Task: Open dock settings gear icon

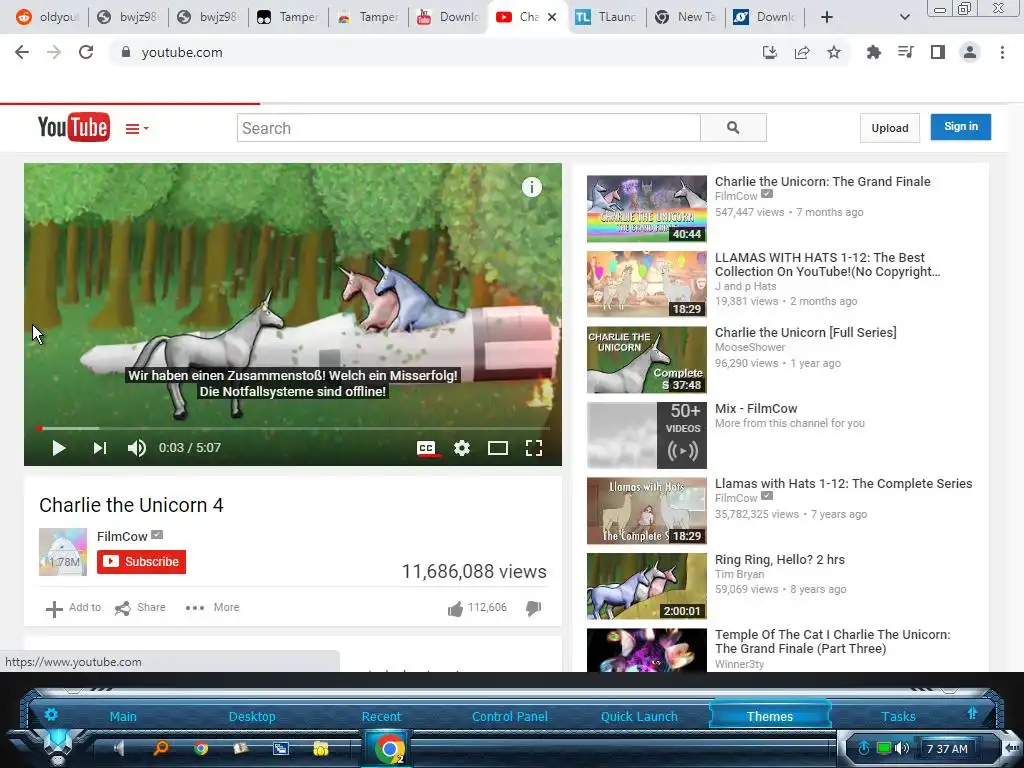Action: pos(51,714)
